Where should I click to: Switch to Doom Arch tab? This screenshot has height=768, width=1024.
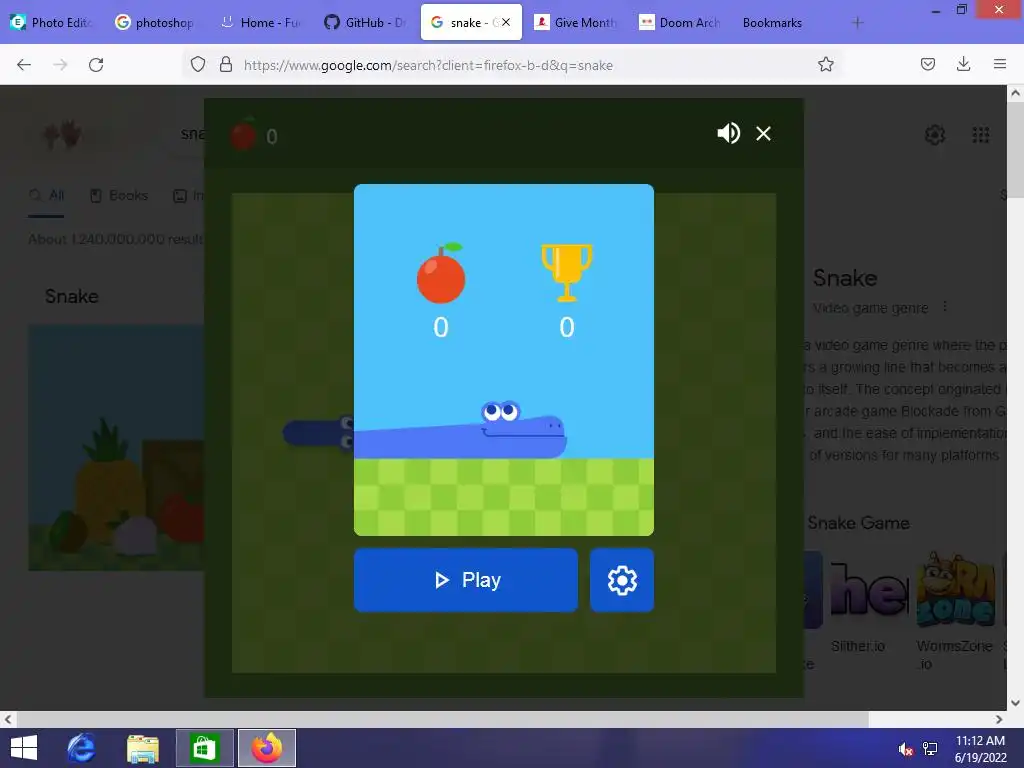pyautogui.click(x=680, y=22)
